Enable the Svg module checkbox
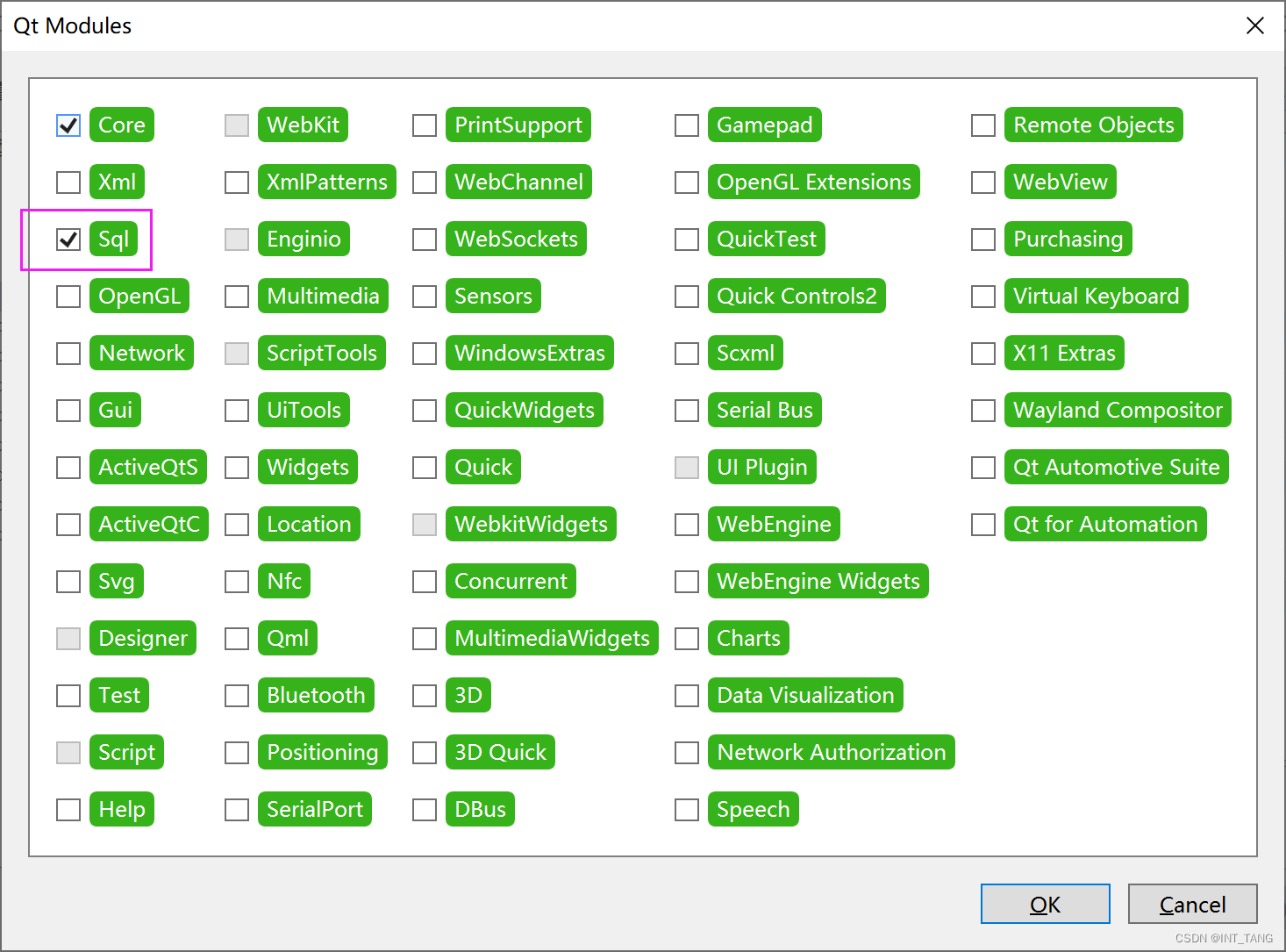This screenshot has height=952, width=1286. tap(68, 582)
